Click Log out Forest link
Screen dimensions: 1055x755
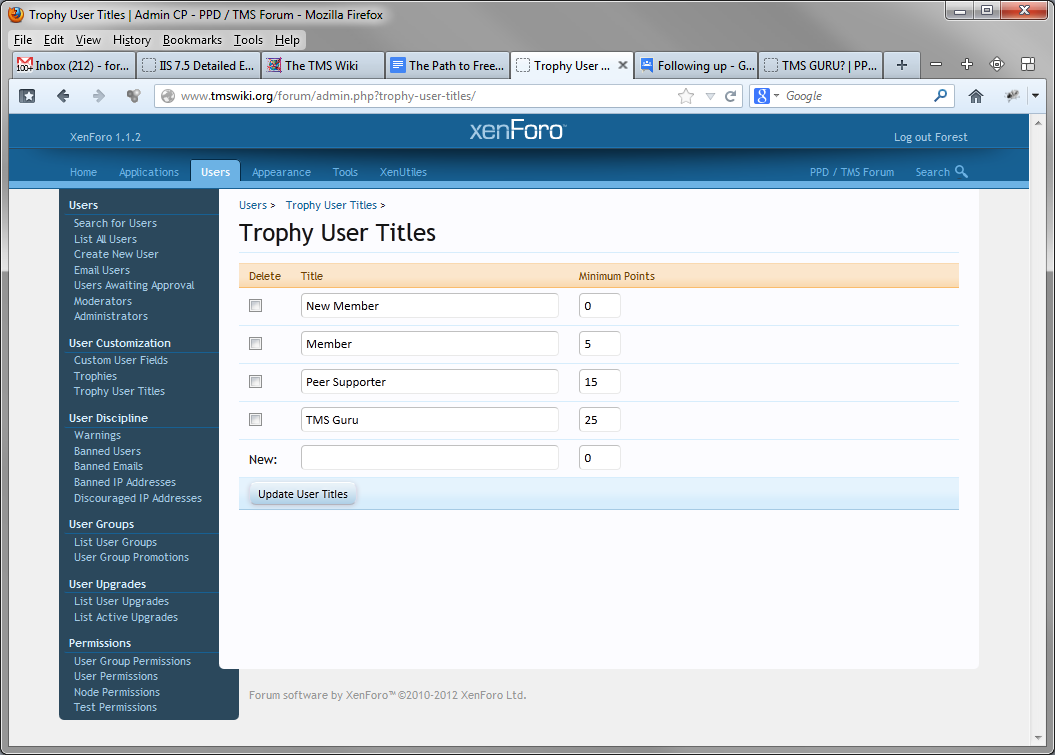[931, 137]
